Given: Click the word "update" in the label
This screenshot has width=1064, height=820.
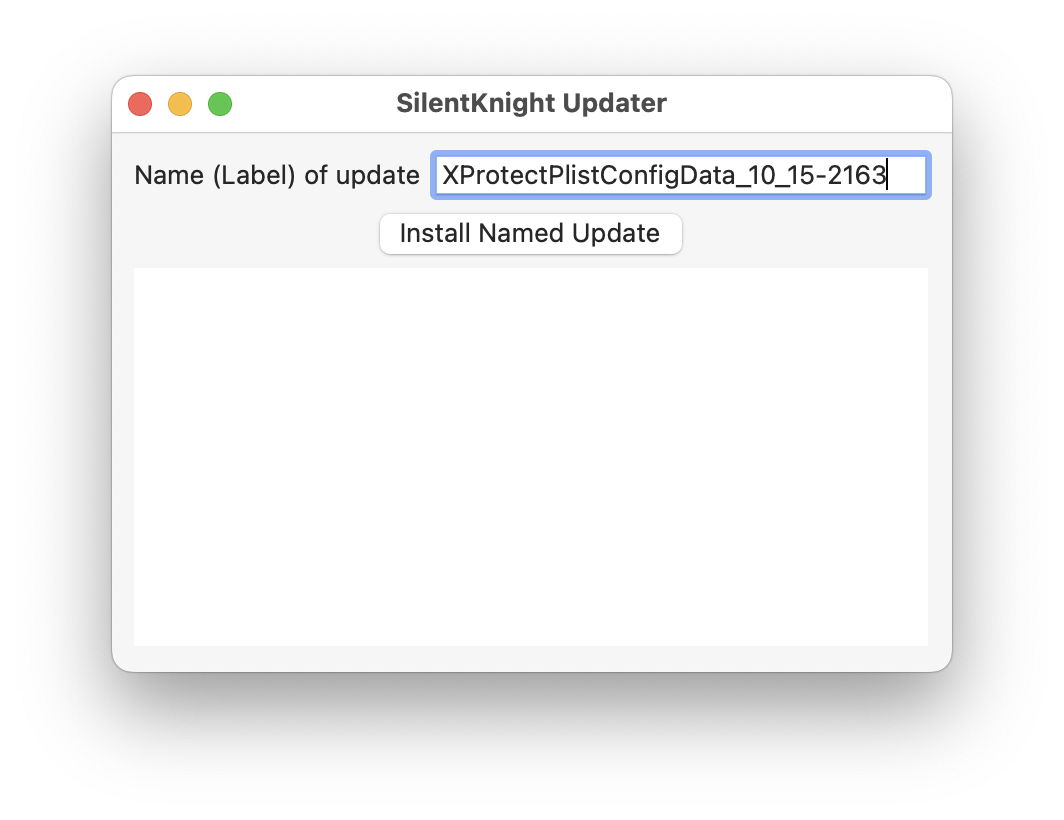Looking at the screenshot, I should pyautogui.click(x=377, y=176).
